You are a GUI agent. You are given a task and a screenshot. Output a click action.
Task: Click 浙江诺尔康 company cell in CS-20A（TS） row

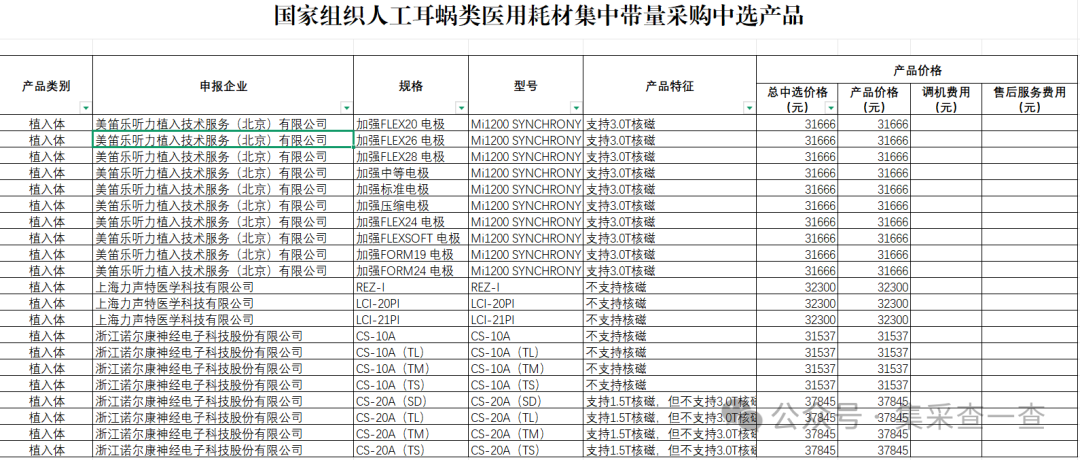(x=223, y=450)
